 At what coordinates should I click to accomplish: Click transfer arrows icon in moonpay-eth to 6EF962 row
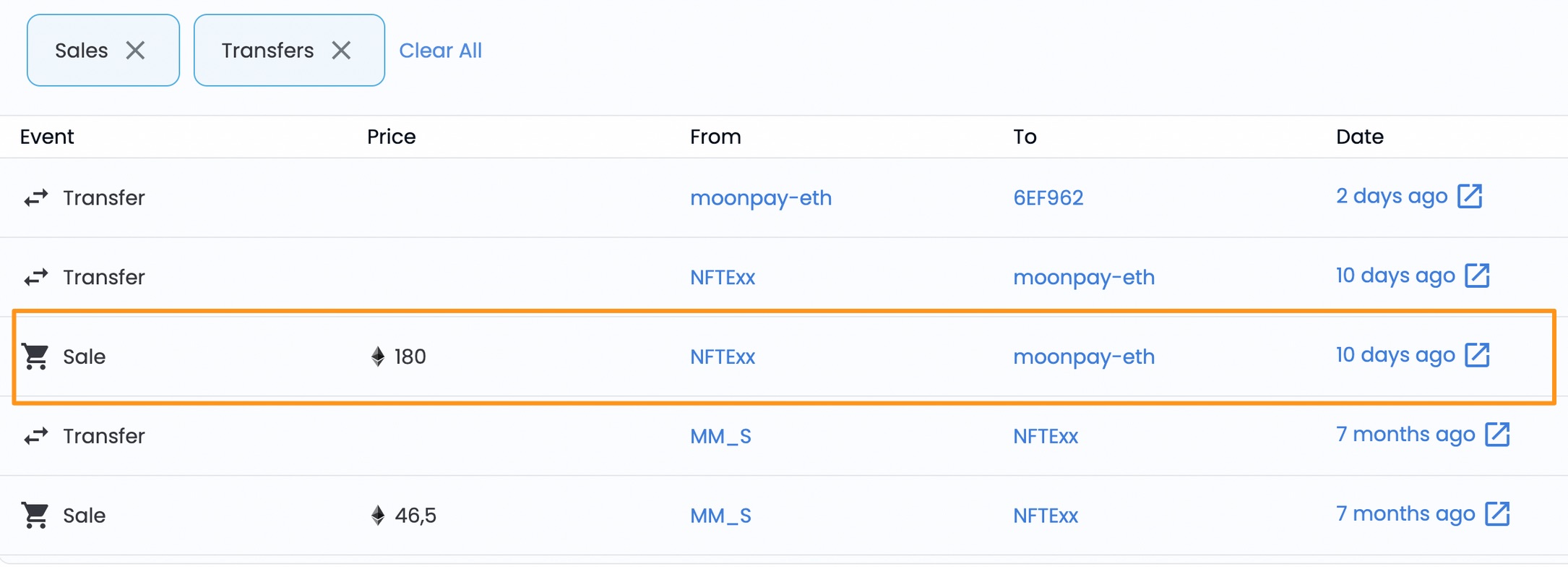(35, 197)
